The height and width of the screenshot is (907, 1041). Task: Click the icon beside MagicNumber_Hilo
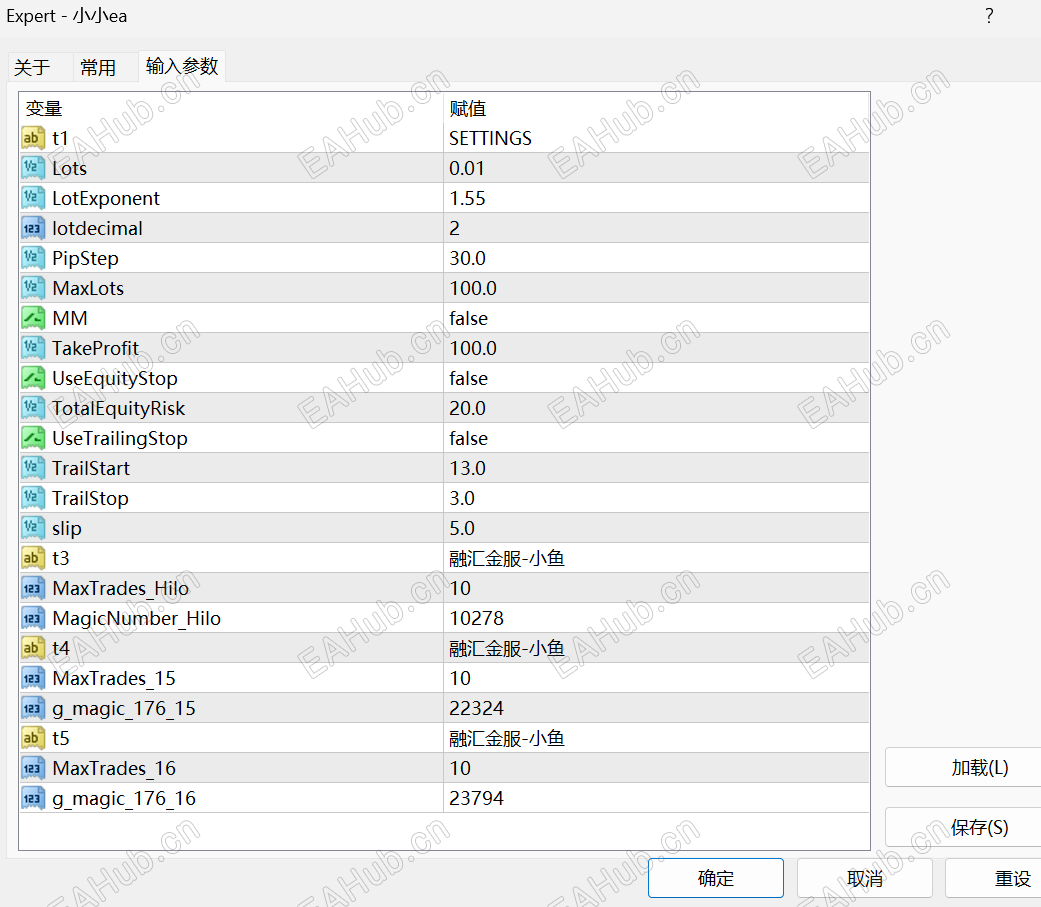33,618
